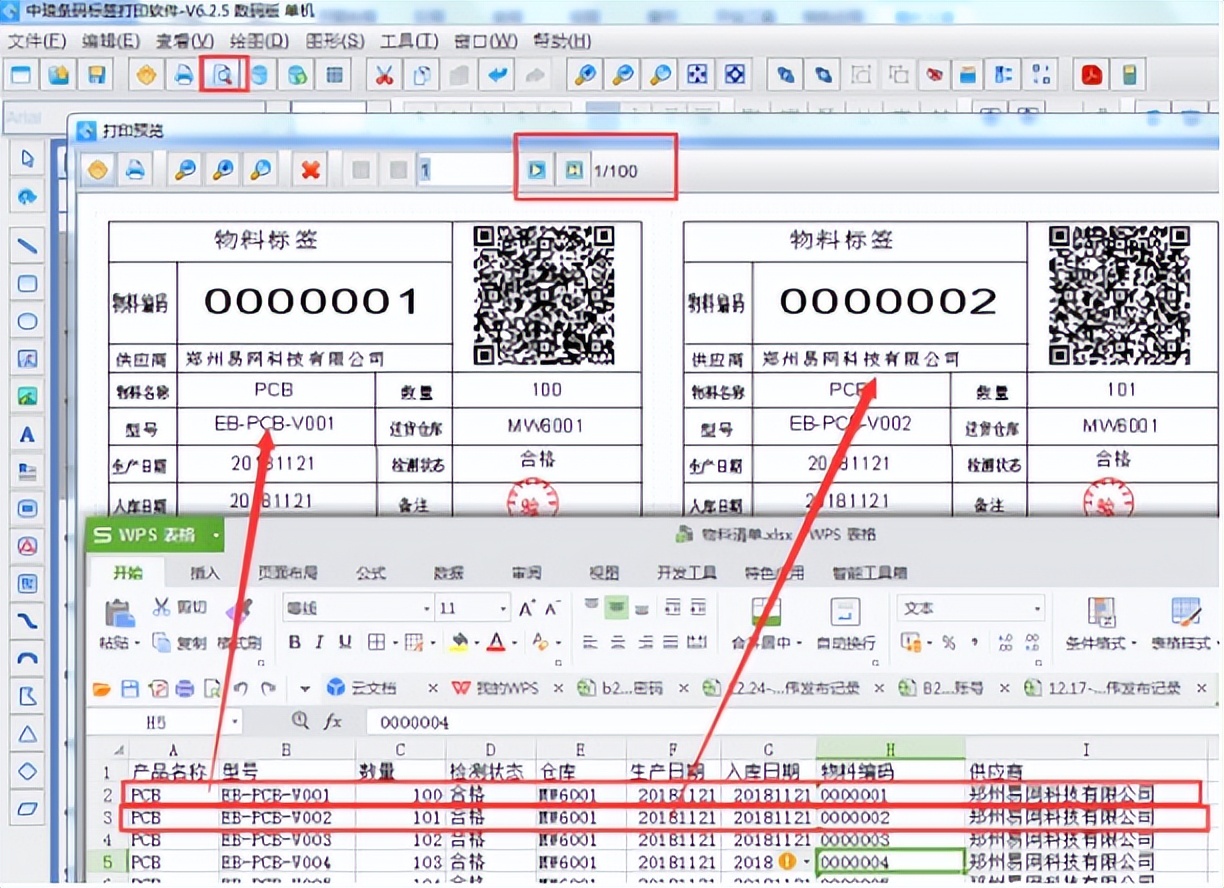
Task: Click the open file icon in the main toolbar
Action: (59, 75)
